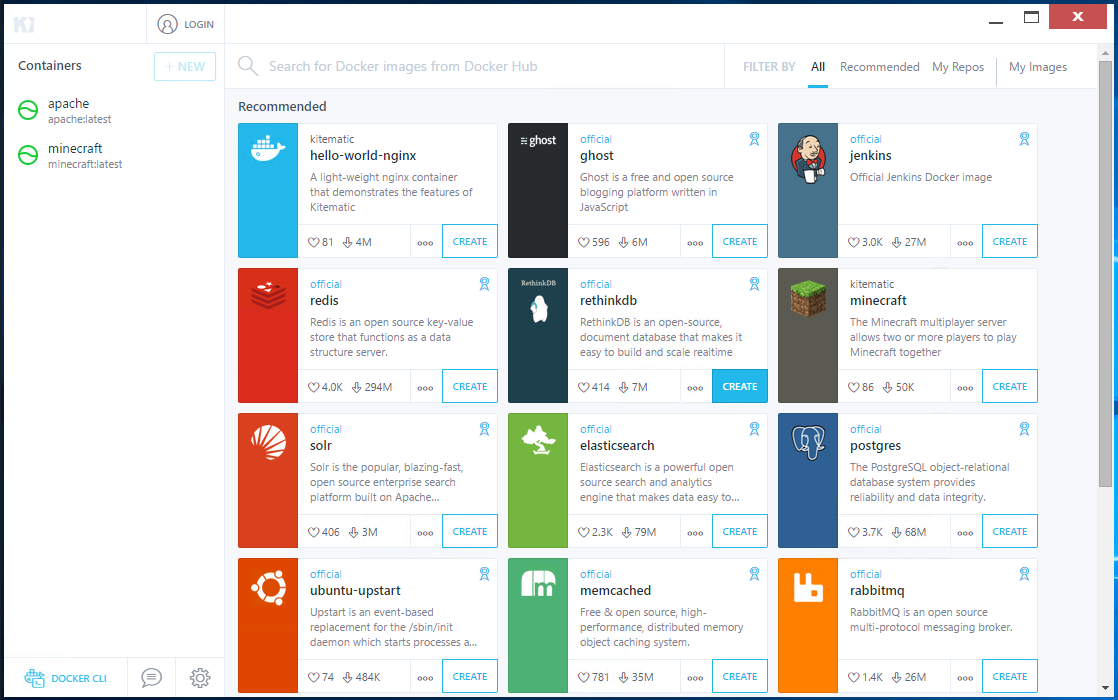Open the more options menu on rabbitmq card
Screen dimensions: 1118x700
coord(965,676)
